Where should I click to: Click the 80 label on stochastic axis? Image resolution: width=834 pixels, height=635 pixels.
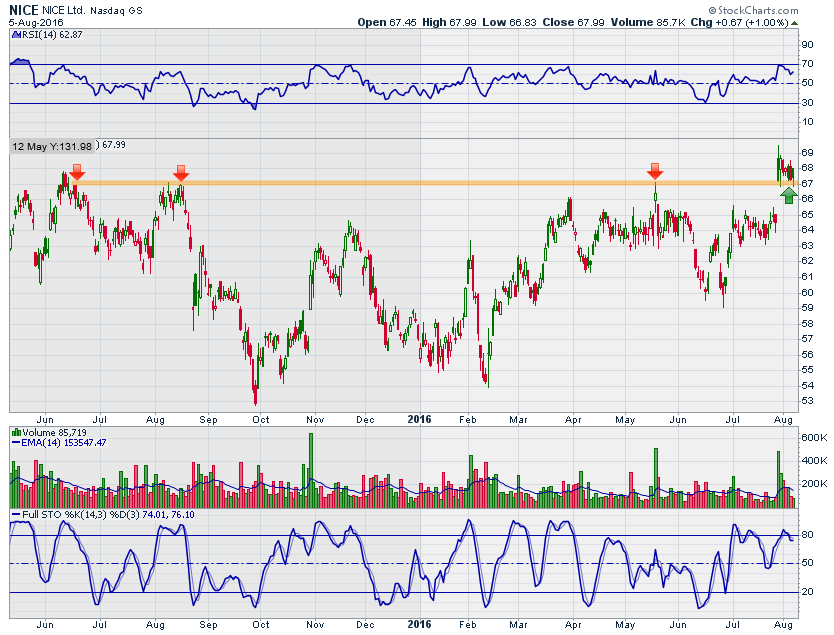tap(807, 535)
